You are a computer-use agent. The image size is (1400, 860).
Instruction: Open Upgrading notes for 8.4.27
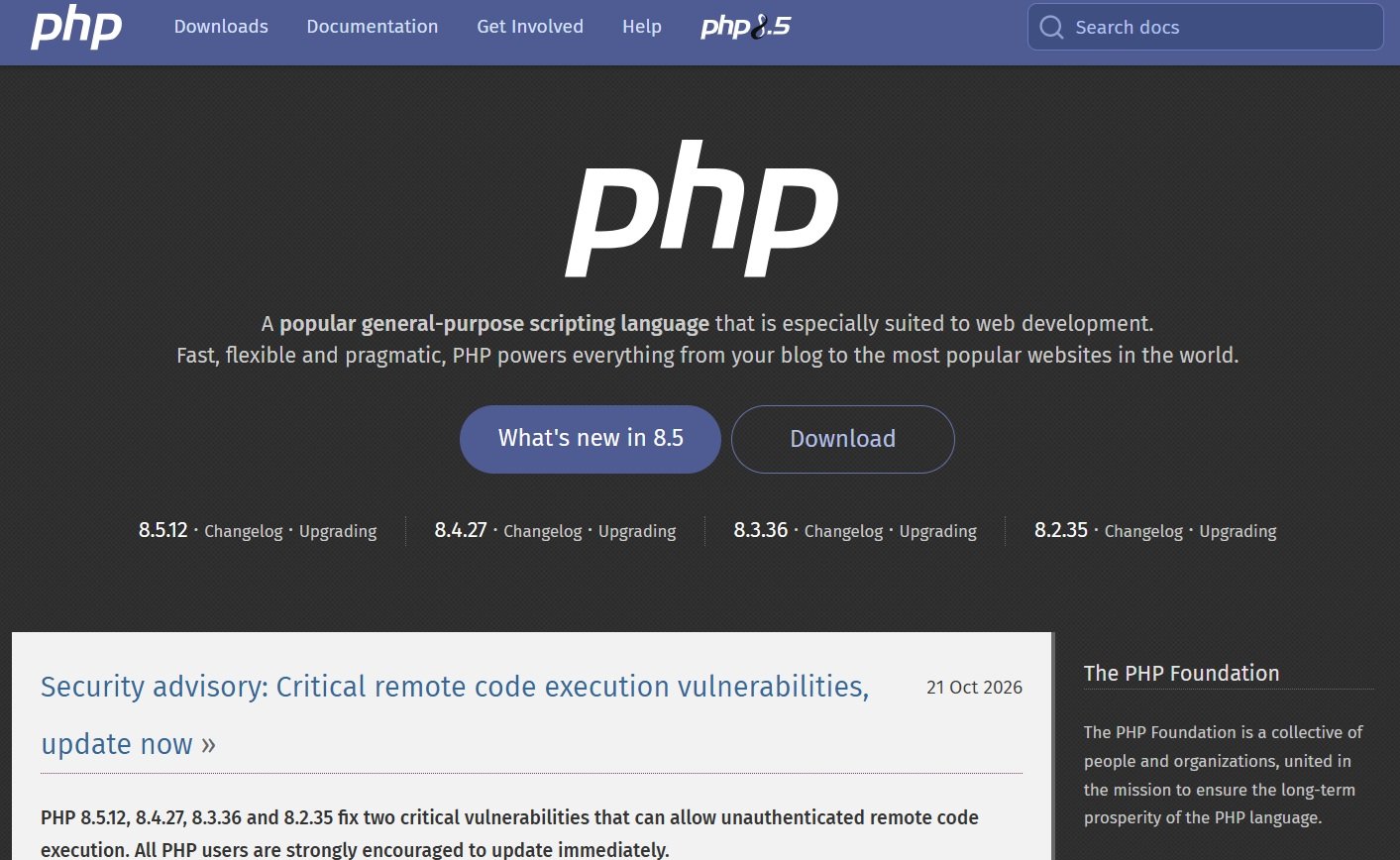tap(637, 531)
